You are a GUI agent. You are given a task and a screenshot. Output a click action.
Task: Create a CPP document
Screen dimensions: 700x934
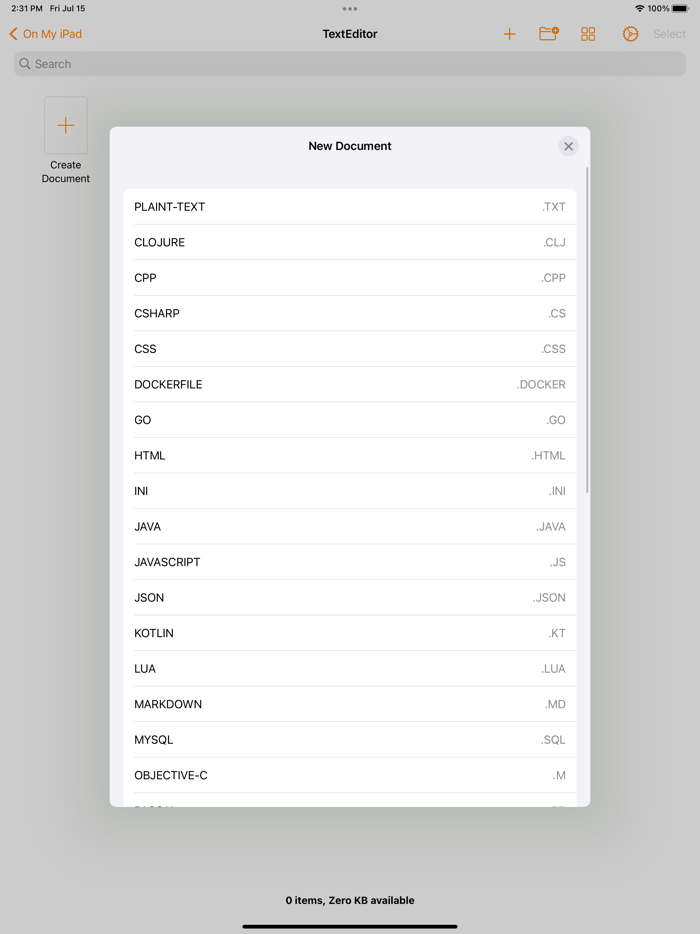(x=350, y=278)
